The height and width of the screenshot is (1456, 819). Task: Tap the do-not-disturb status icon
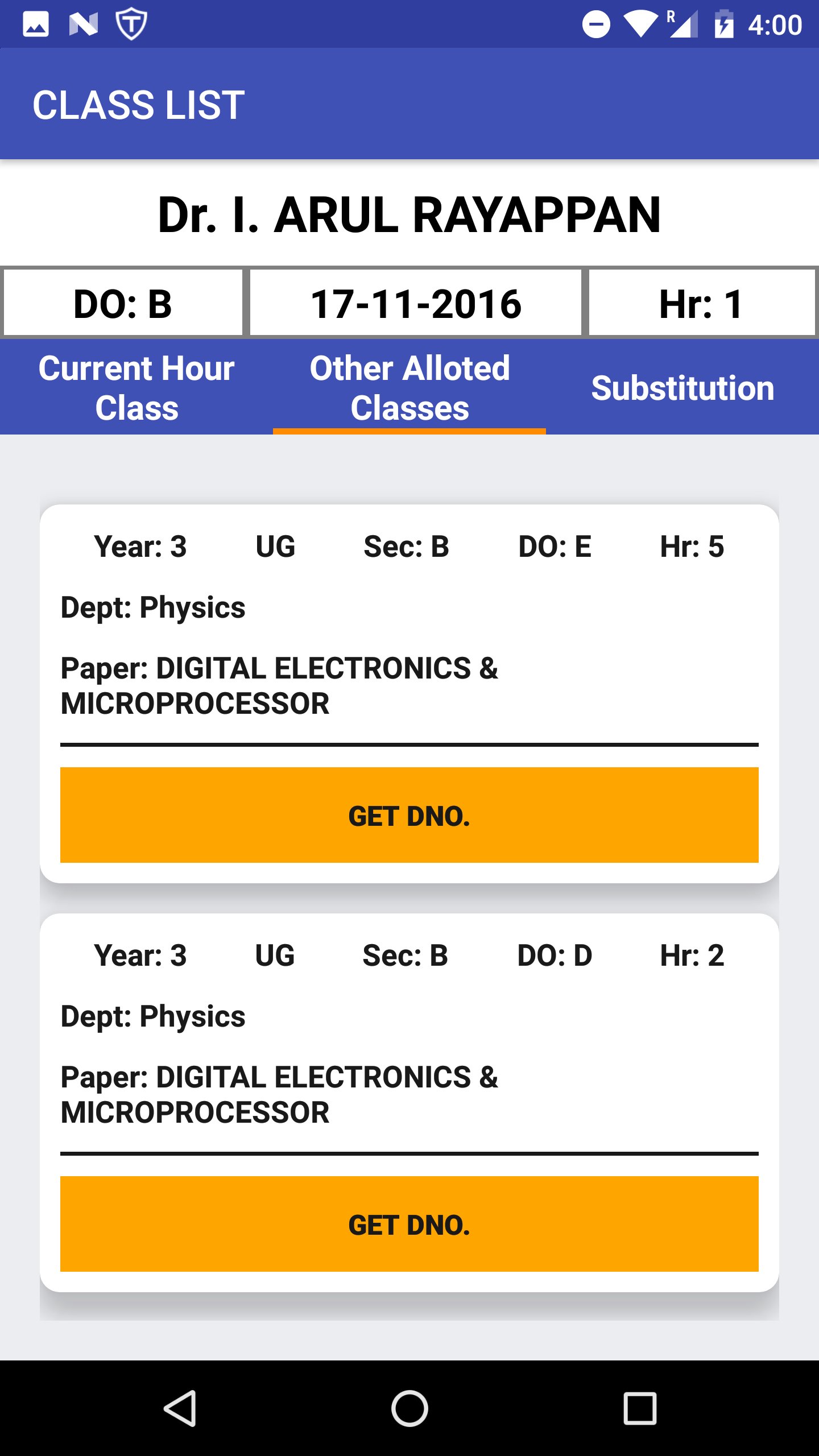click(x=596, y=24)
